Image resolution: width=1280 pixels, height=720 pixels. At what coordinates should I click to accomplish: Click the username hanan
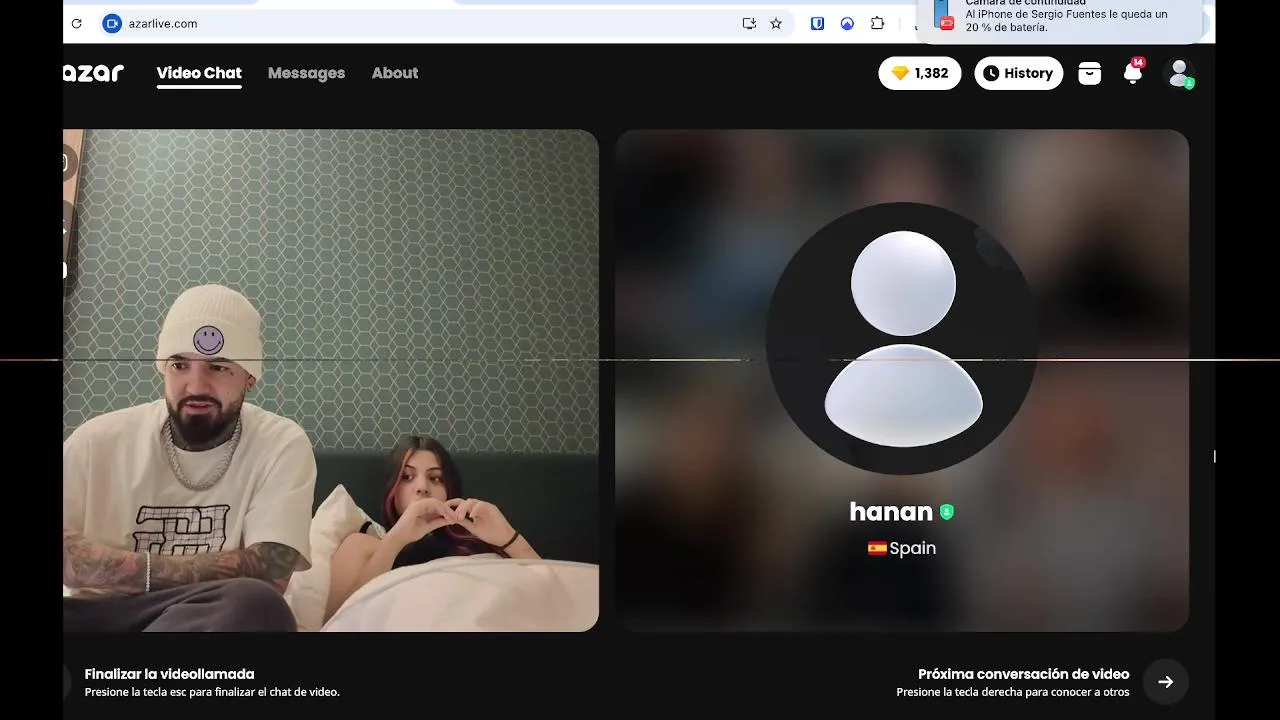[x=891, y=512]
